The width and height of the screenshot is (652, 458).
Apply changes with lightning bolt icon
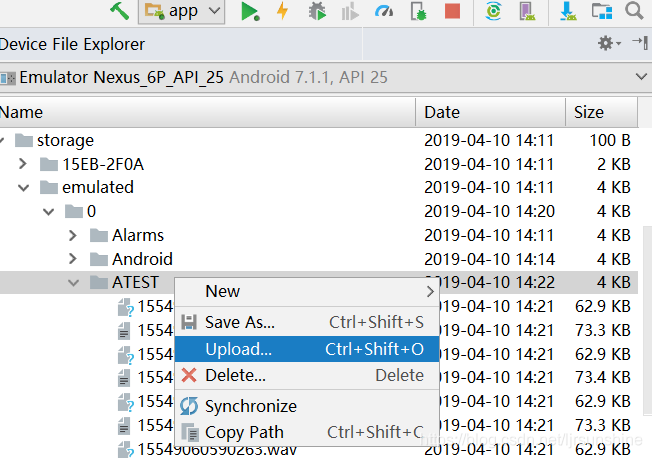(x=283, y=11)
